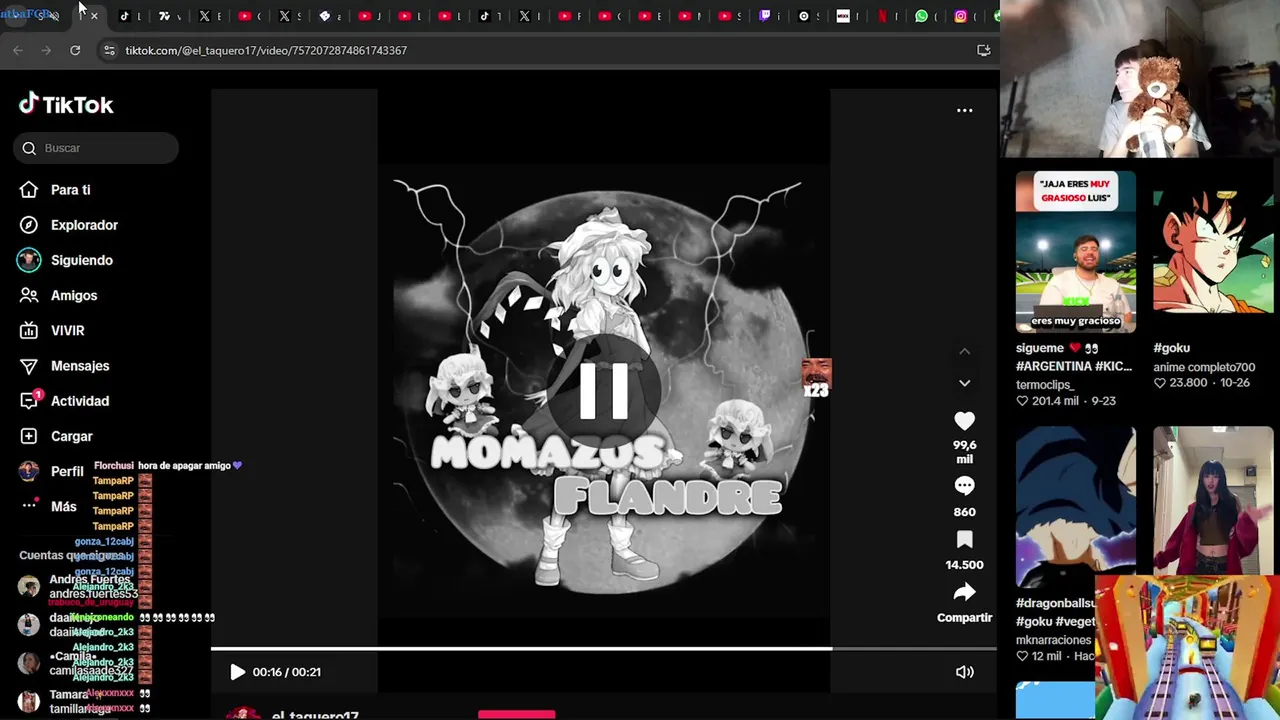Open Tamara followed account
The height and width of the screenshot is (720, 1280).
coord(70,701)
